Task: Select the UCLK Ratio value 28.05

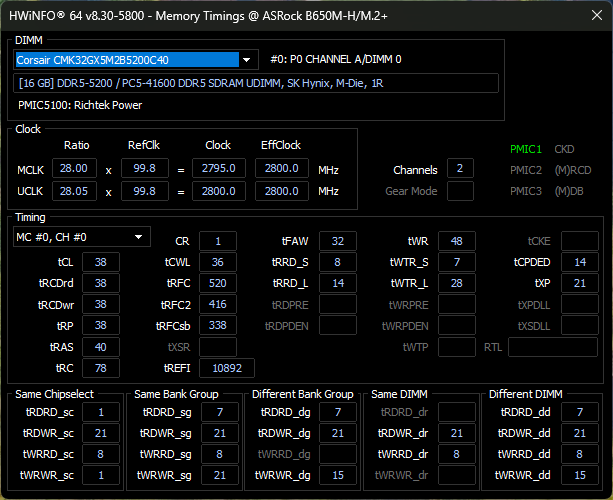Action: [74, 191]
